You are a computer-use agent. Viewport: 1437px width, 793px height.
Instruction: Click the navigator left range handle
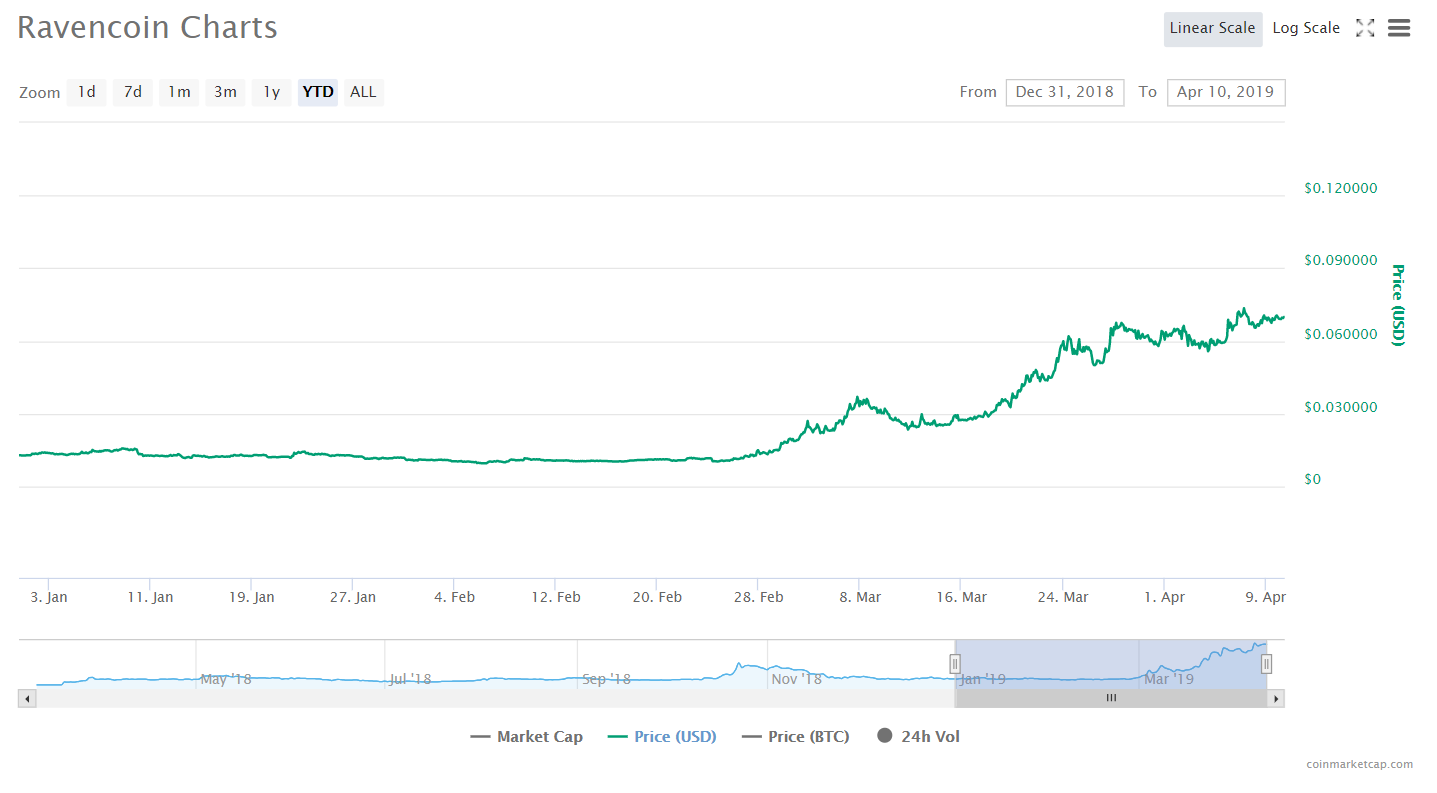tap(955, 664)
